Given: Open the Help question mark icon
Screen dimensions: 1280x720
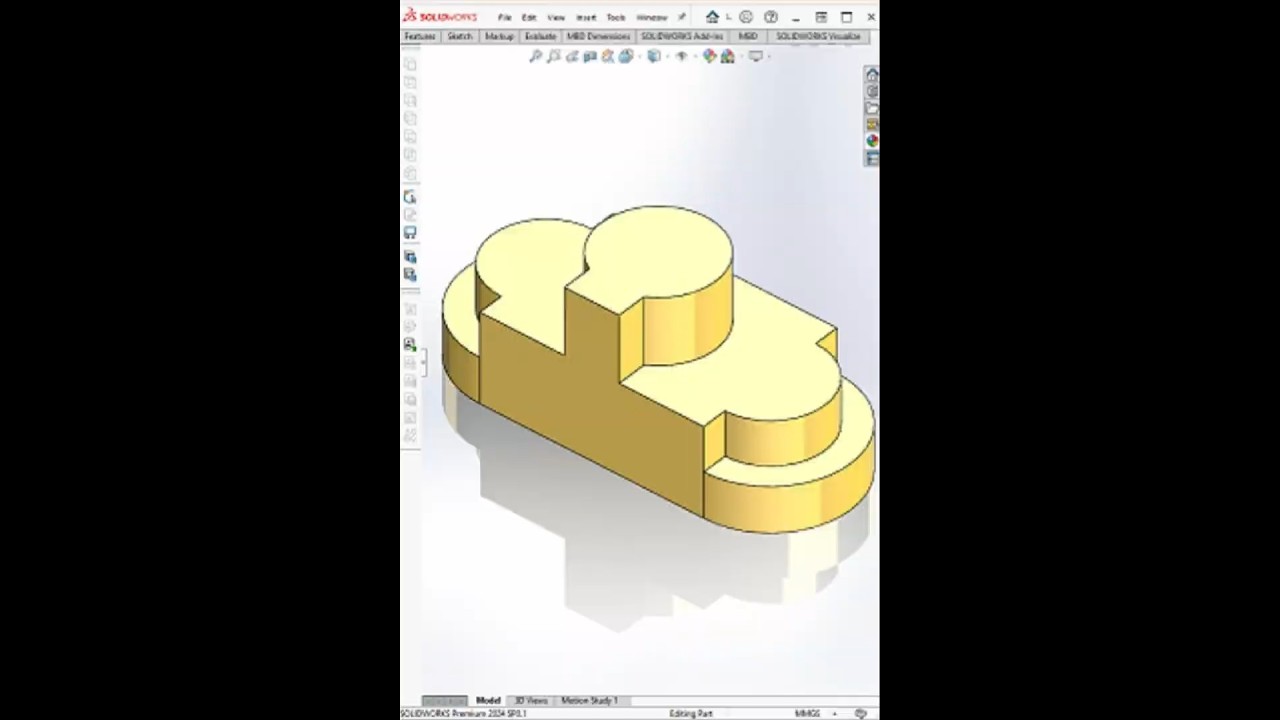Looking at the screenshot, I should [771, 17].
